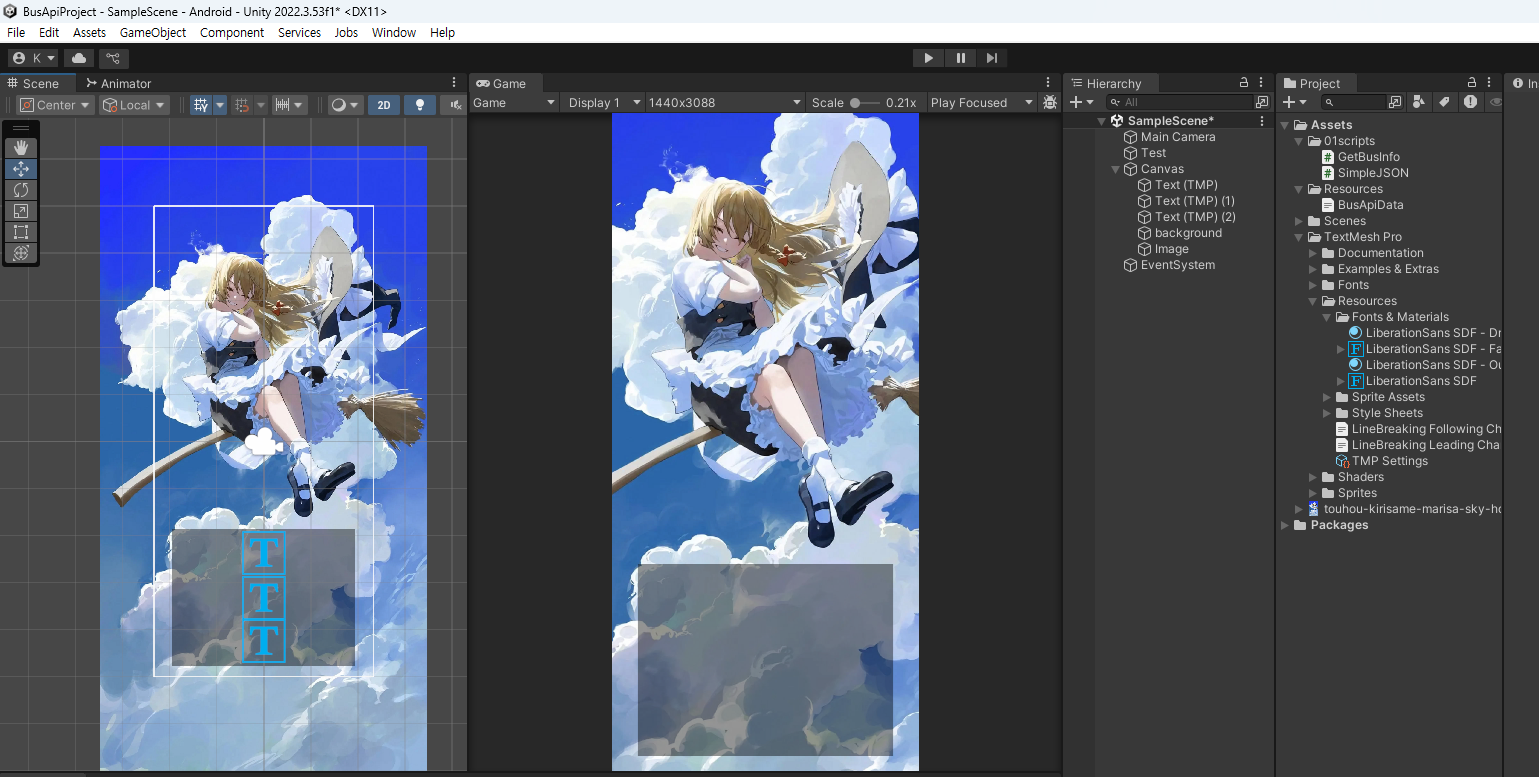Switch to the Animator tab
The height and width of the screenshot is (777, 1539).
(x=118, y=83)
